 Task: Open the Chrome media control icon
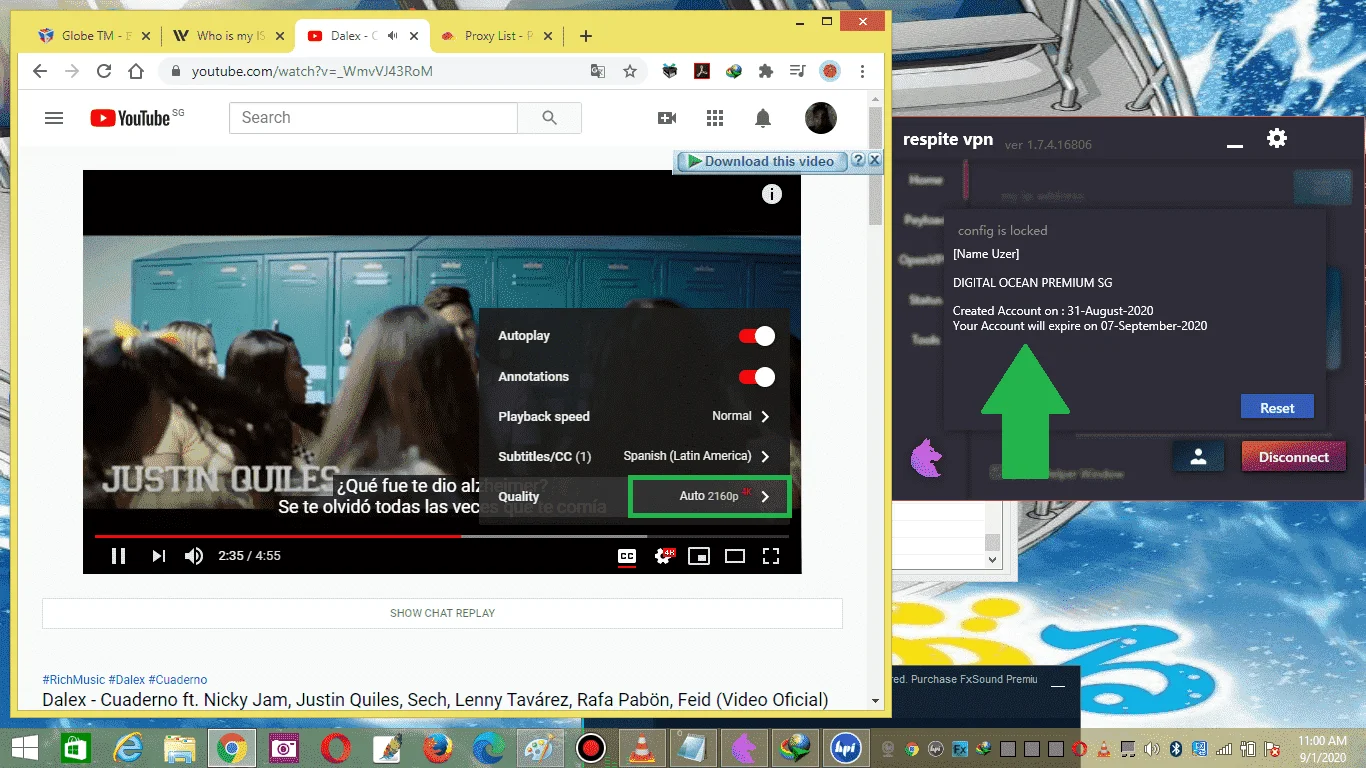click(797, 71)
